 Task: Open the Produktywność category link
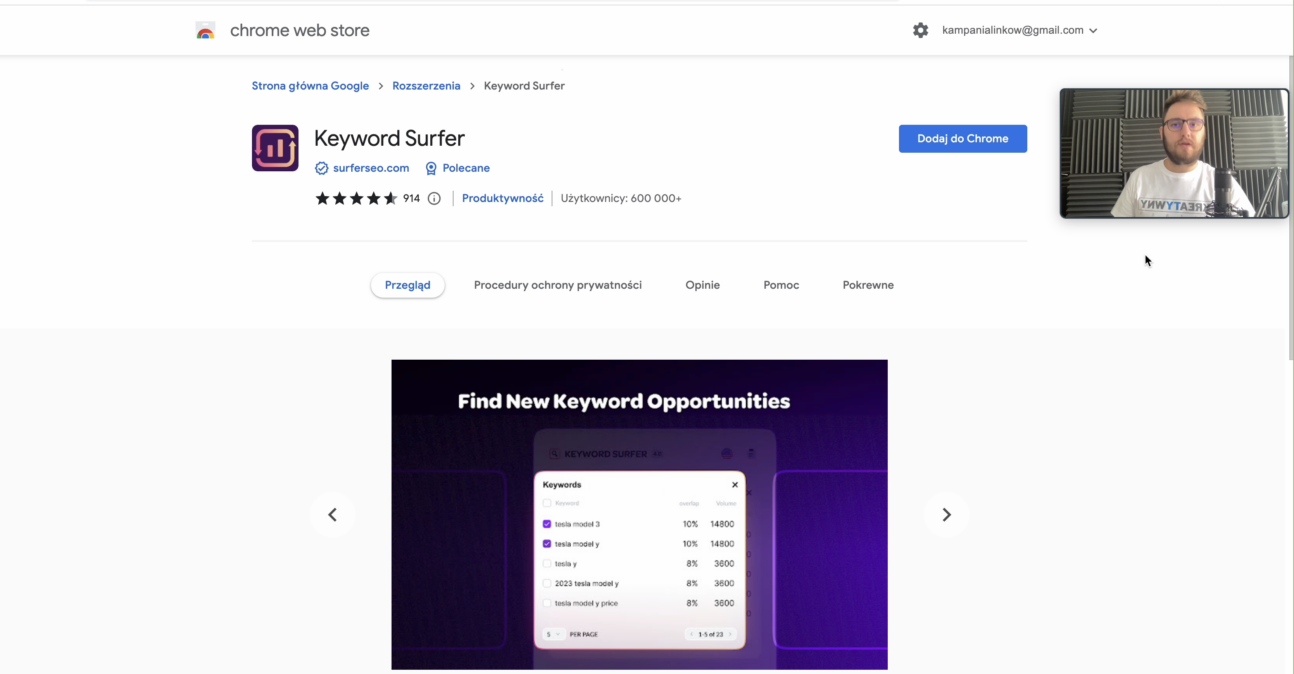[x=503, y=199]
